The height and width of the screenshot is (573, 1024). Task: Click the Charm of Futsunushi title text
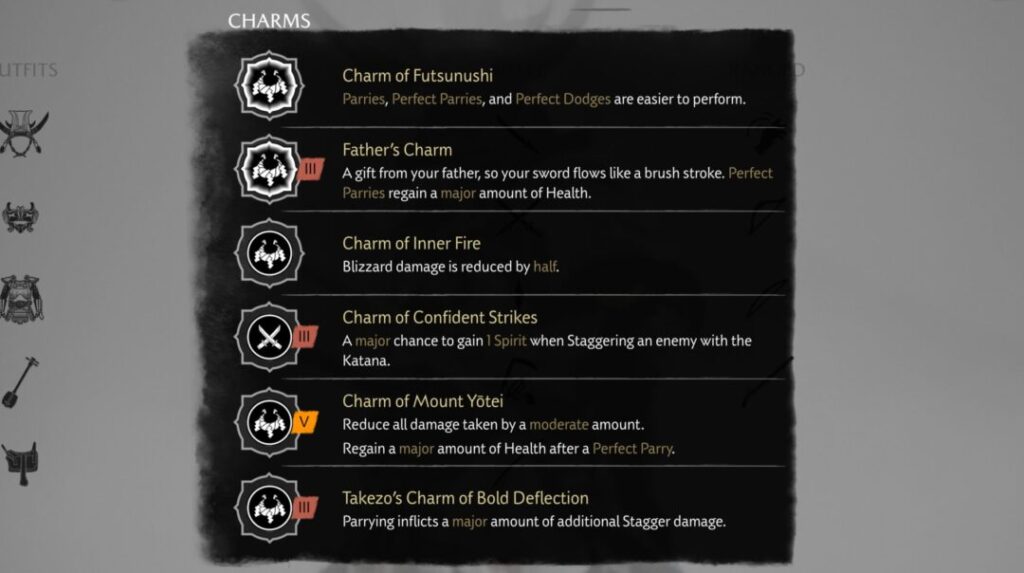[x=417, y=76]
